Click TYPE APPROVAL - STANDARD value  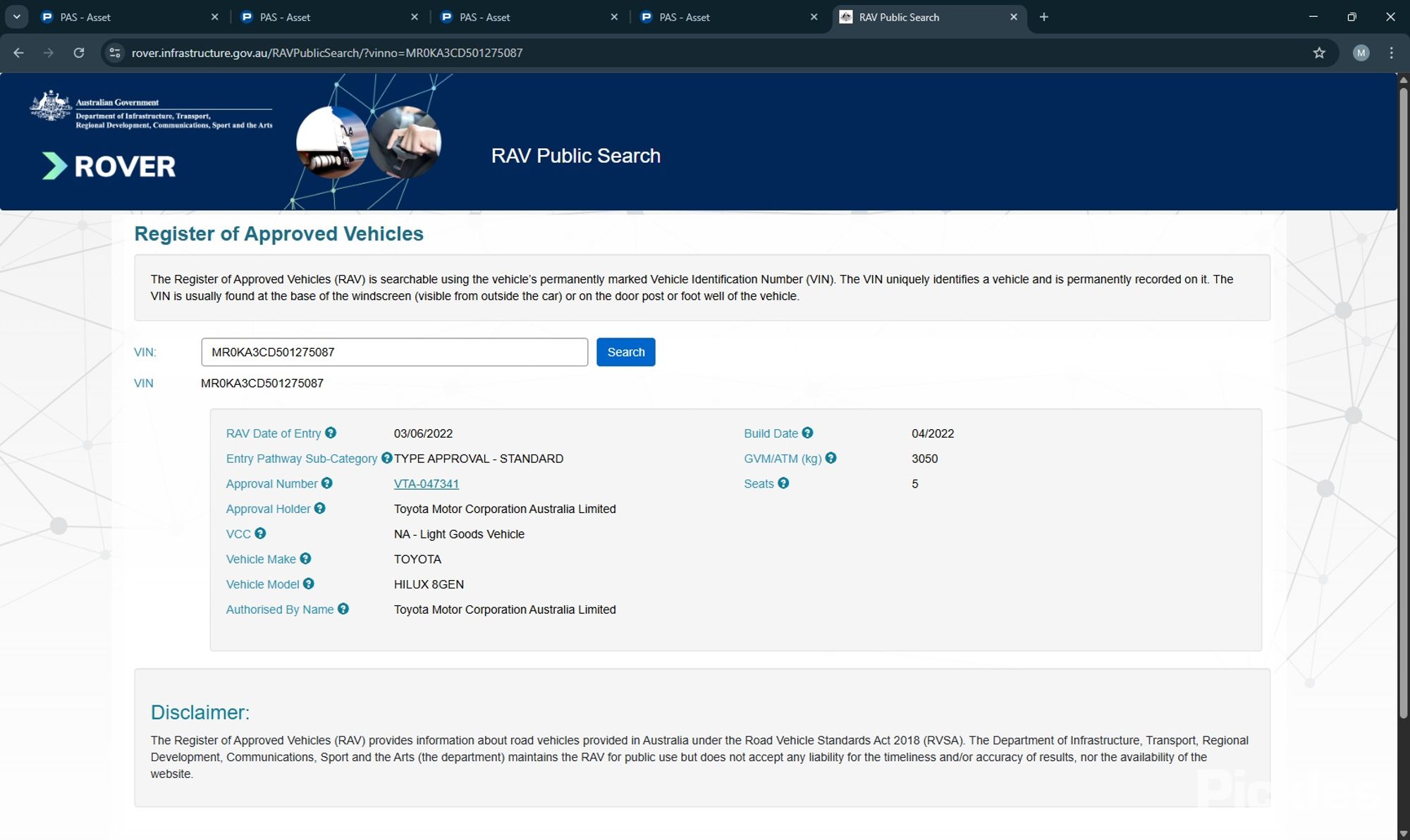point(478,459)
